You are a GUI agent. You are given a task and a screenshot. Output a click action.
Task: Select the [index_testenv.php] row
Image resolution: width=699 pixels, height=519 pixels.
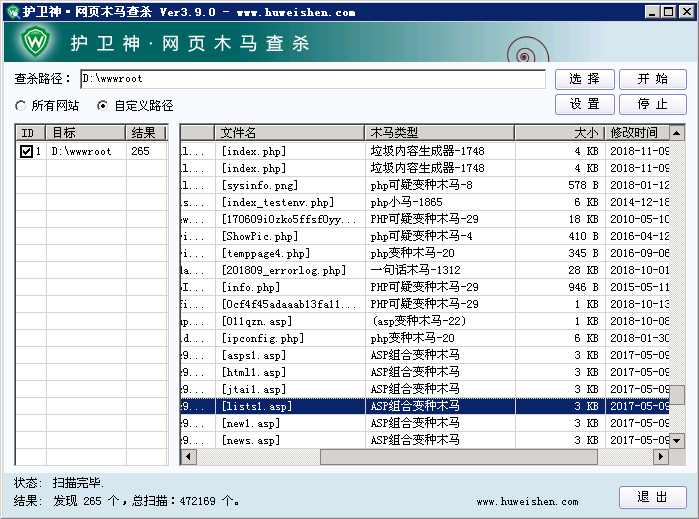point(425,202)
